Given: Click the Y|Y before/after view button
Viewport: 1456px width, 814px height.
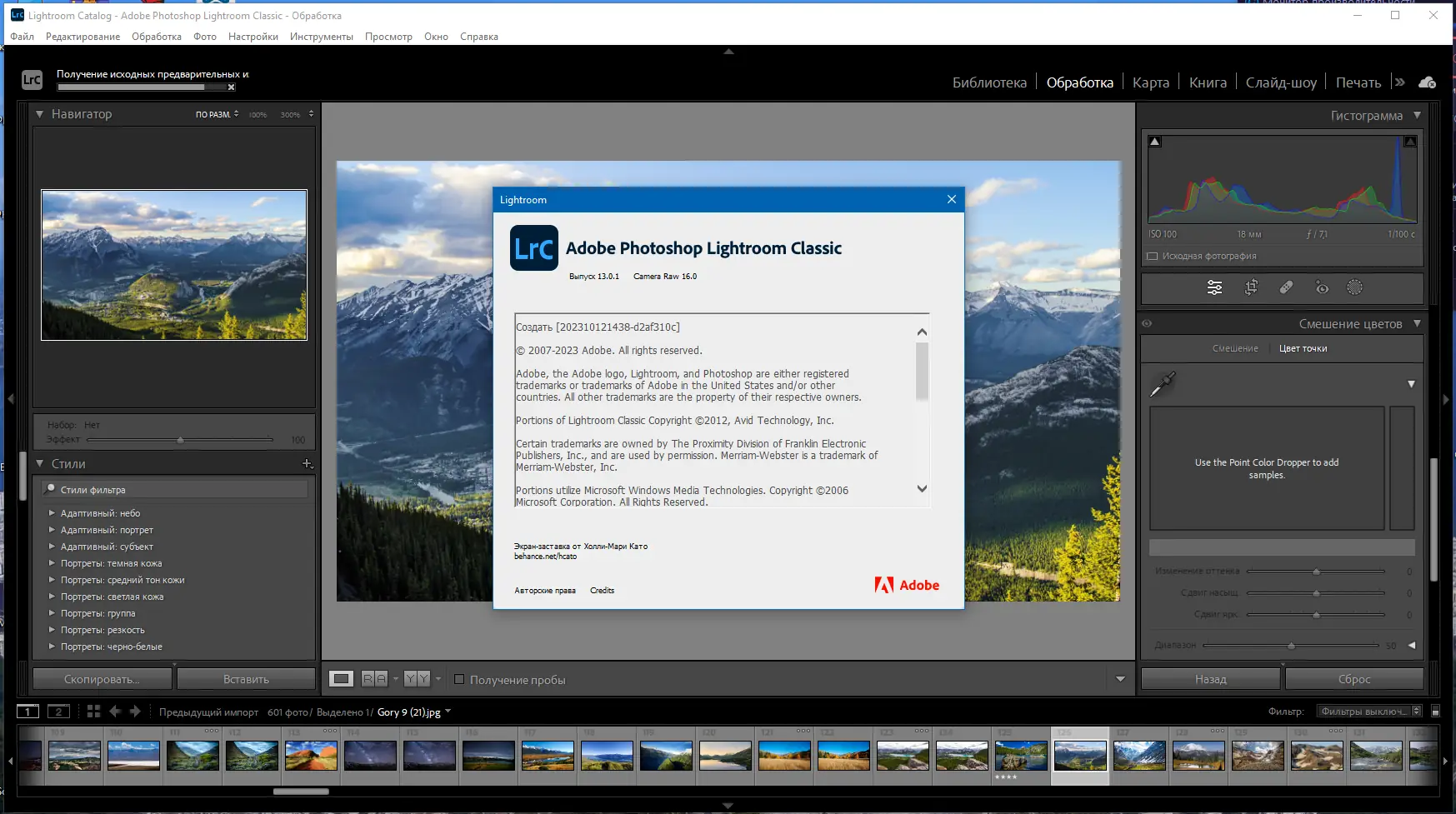Looking at the screenshot, I should (x=417, y=679).
